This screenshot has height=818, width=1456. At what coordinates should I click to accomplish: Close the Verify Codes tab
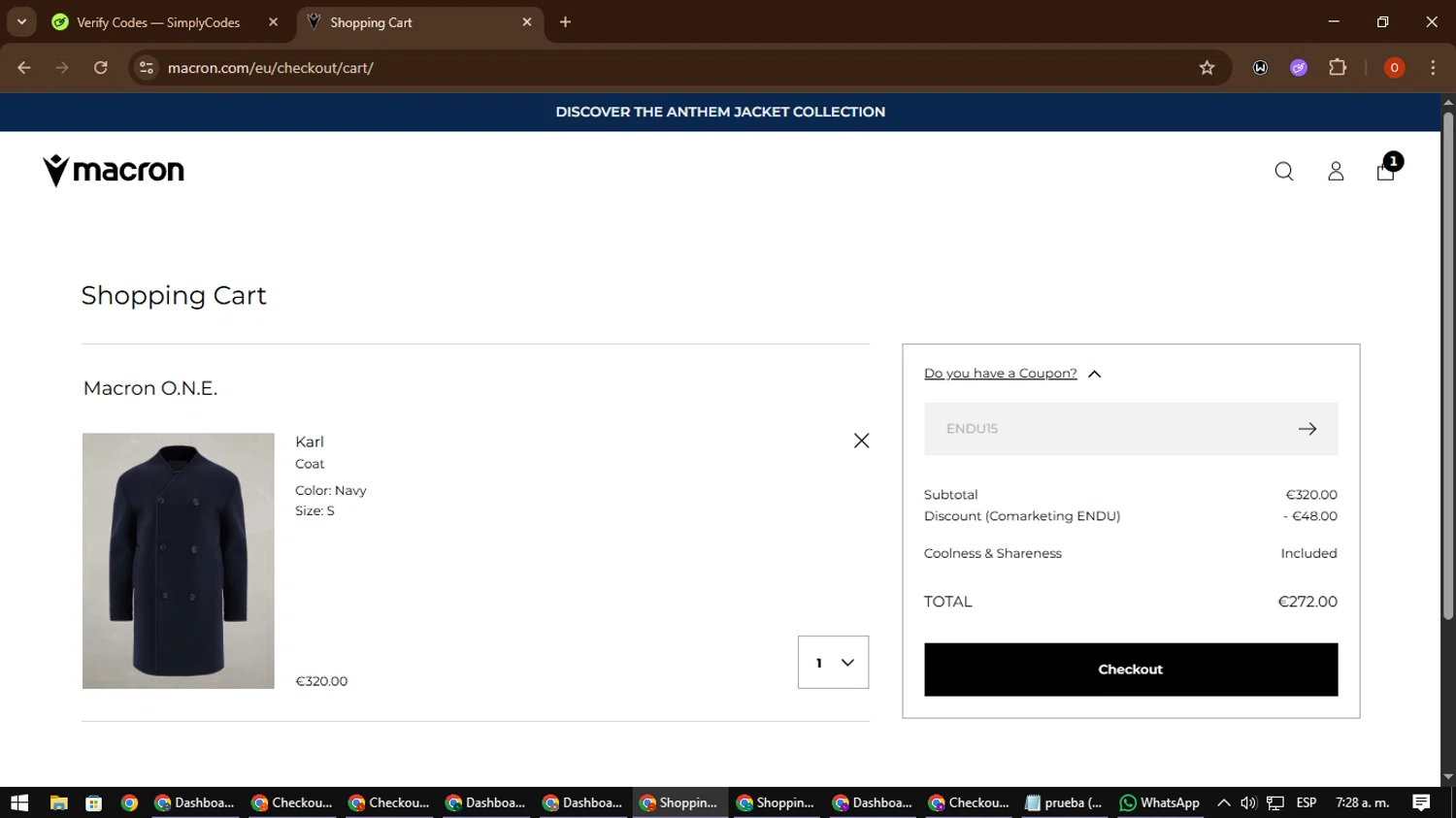coord(273,22)
